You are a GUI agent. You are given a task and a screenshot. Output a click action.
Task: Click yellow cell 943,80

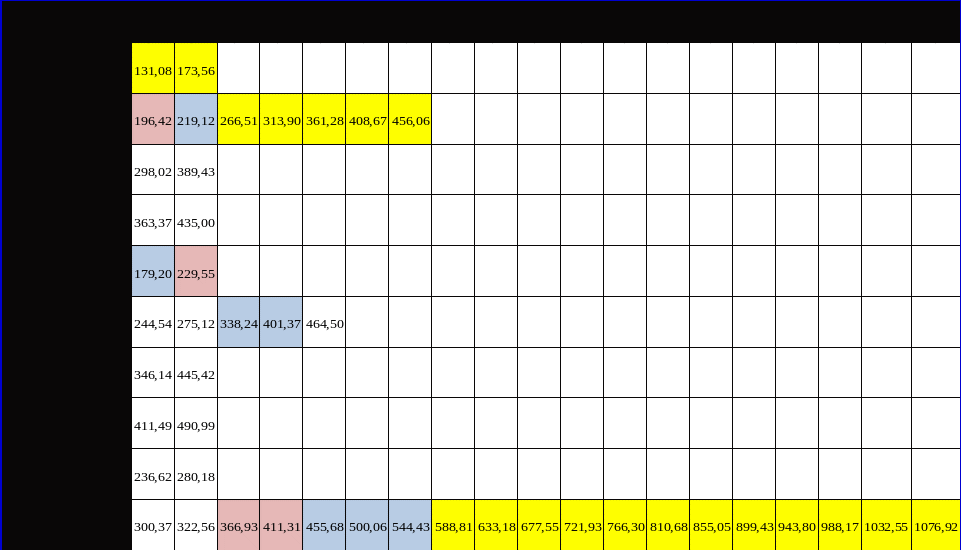point(797,525)
